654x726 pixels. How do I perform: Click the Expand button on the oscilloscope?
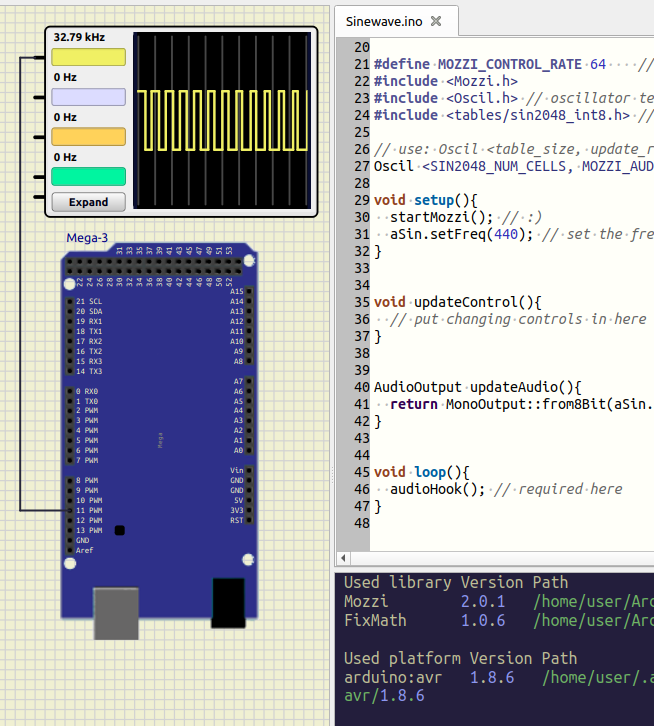click(x=88, y=202)
